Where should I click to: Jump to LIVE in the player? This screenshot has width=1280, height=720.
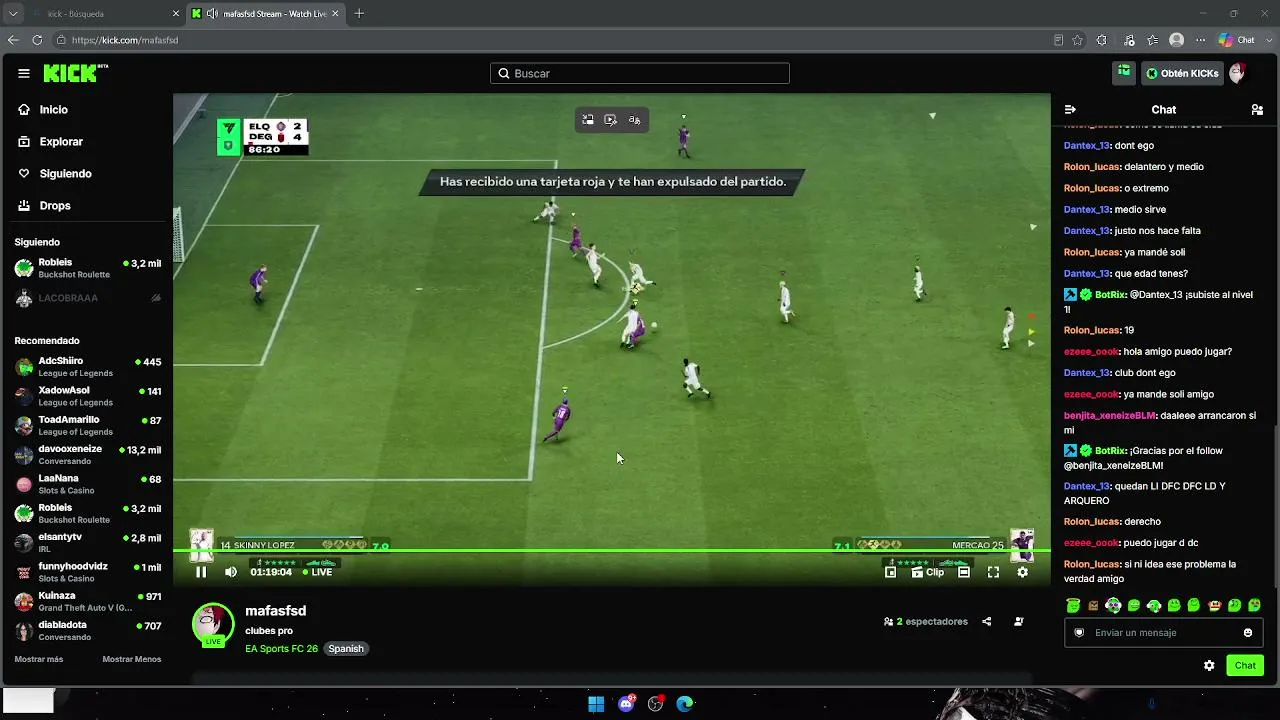click(x=317, y=572)
